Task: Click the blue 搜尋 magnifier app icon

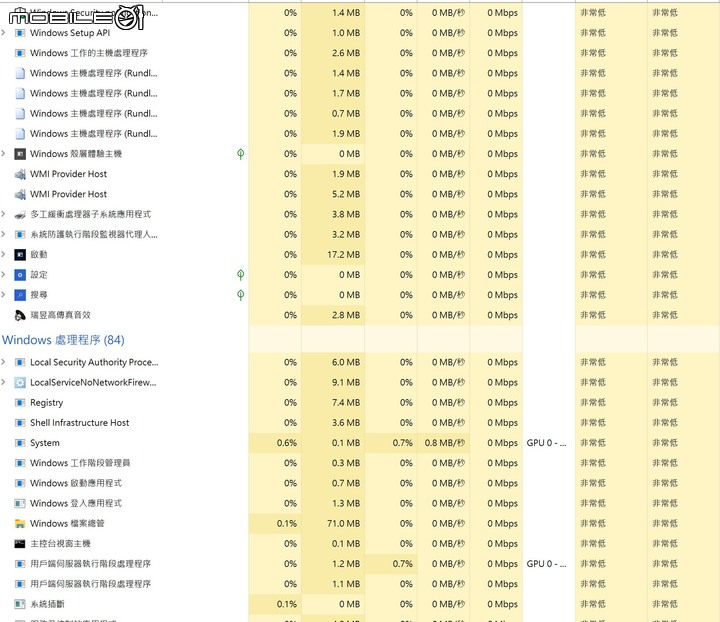Action: [x=20, y=295]
